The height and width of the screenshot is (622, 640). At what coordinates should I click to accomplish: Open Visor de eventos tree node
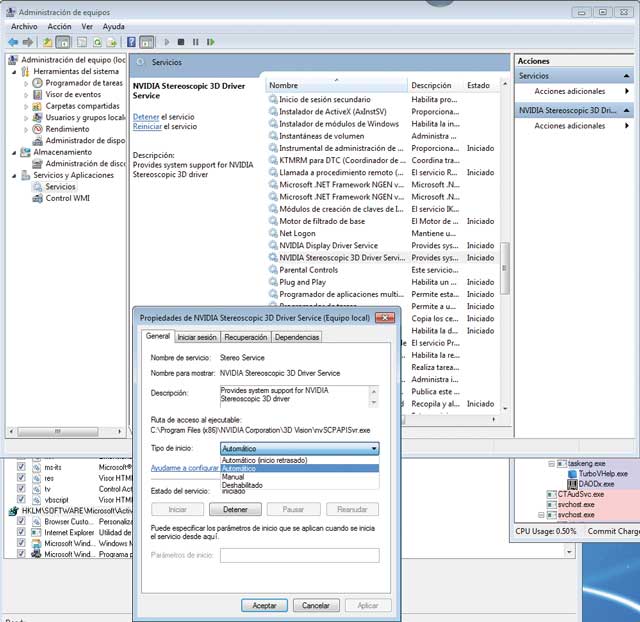[72, 94]
